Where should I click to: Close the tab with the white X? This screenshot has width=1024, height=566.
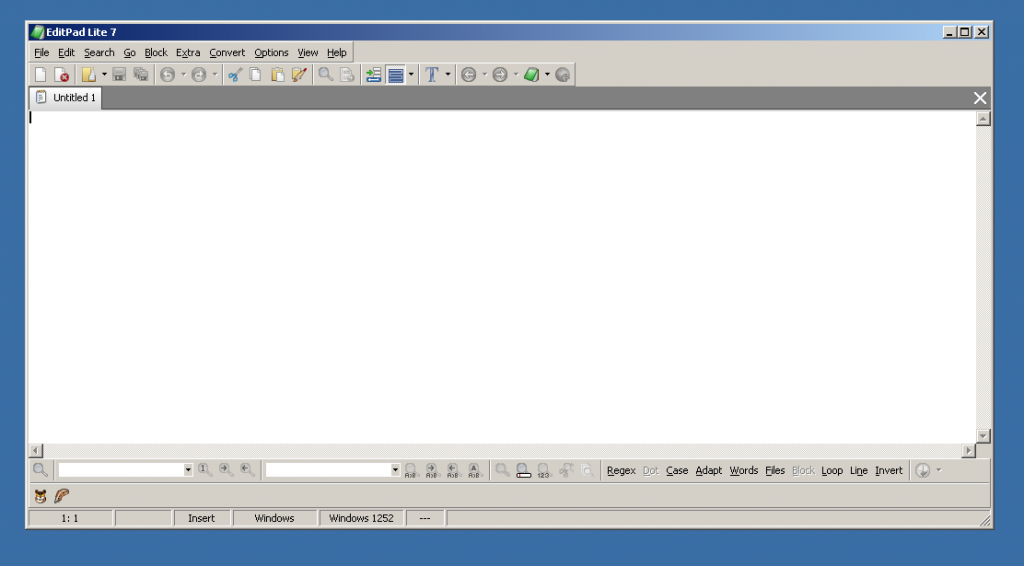pyautogui.click(x=980, y=98)
